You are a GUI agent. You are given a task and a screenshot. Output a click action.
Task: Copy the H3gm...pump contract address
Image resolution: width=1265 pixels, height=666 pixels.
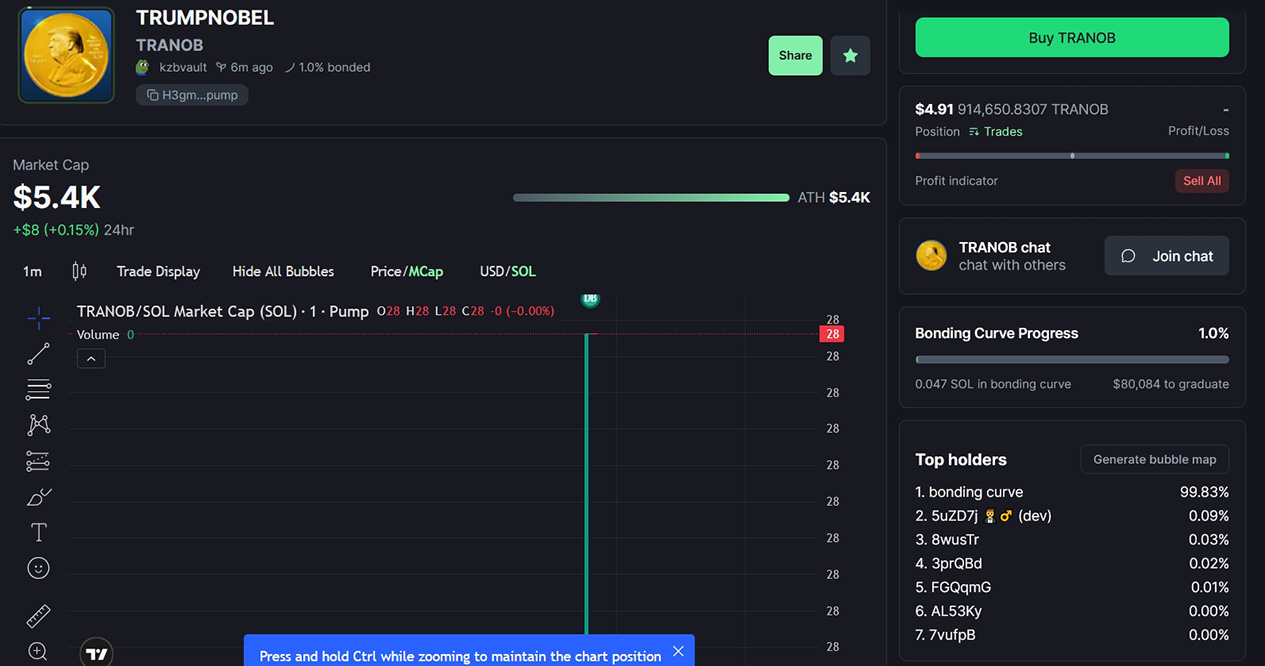[x=192, y=95]
